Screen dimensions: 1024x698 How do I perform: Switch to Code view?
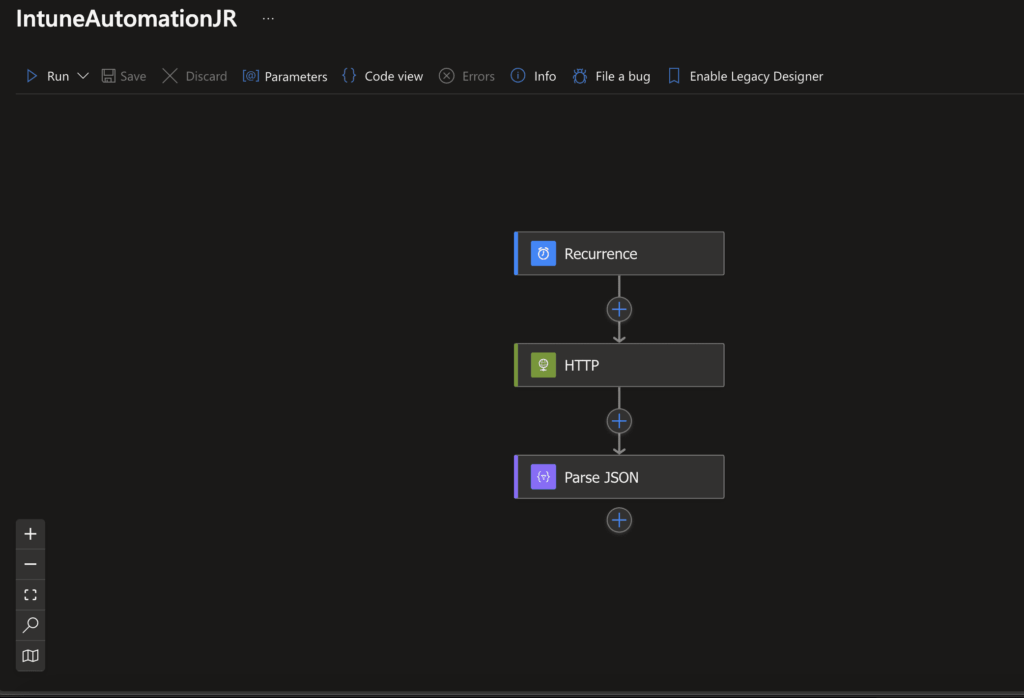tap(382, 75)
